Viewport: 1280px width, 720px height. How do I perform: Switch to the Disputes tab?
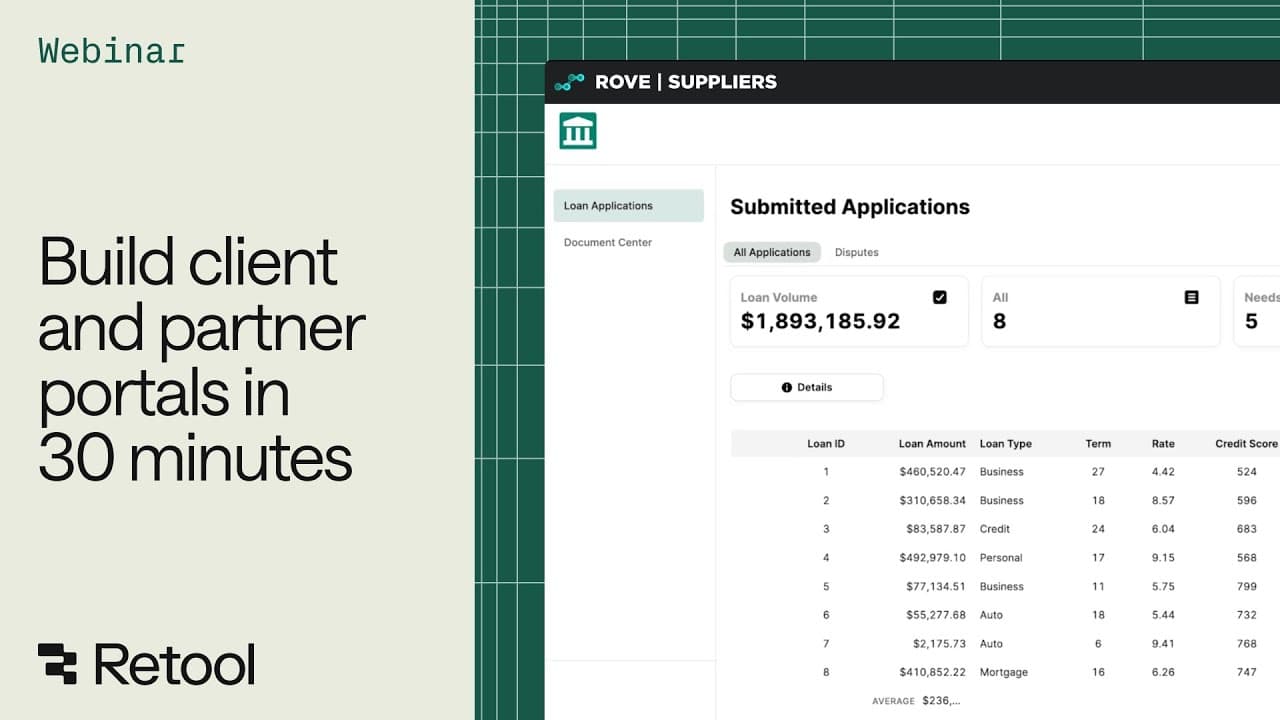tap(856, 252)
